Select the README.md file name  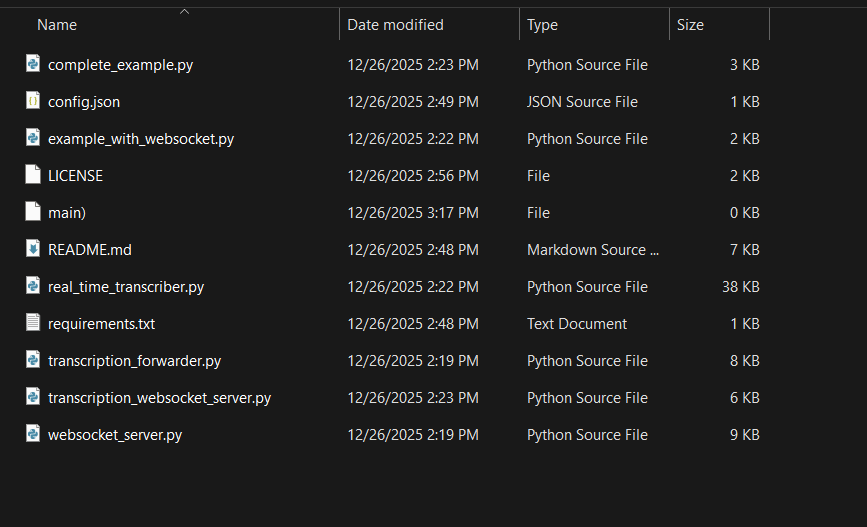(90, 250)
